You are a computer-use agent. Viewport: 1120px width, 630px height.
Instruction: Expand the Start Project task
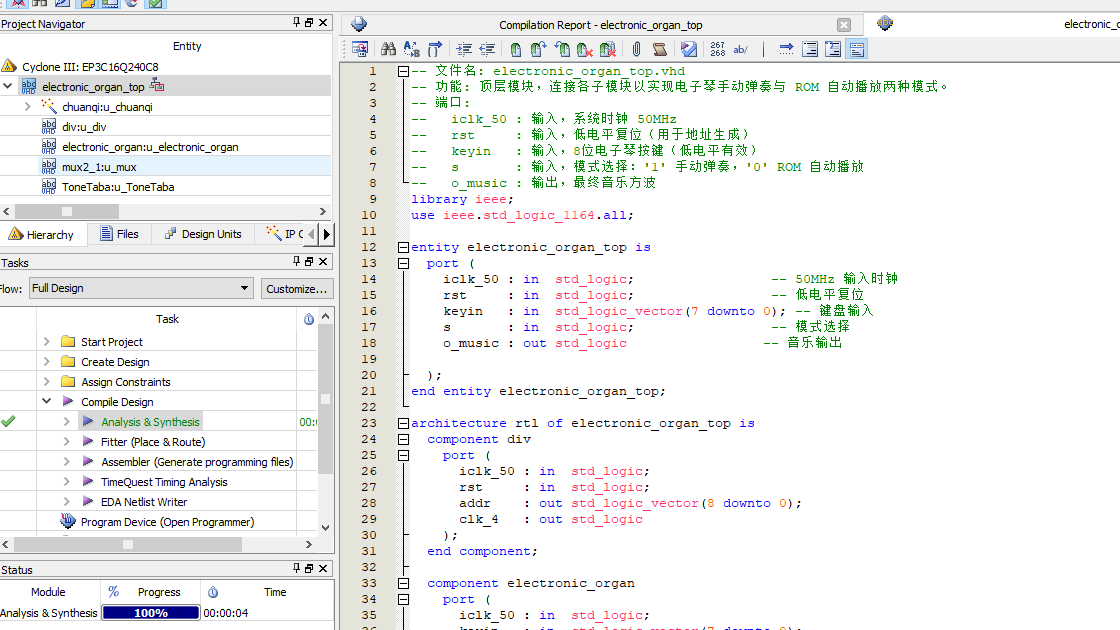click(47, 342)
